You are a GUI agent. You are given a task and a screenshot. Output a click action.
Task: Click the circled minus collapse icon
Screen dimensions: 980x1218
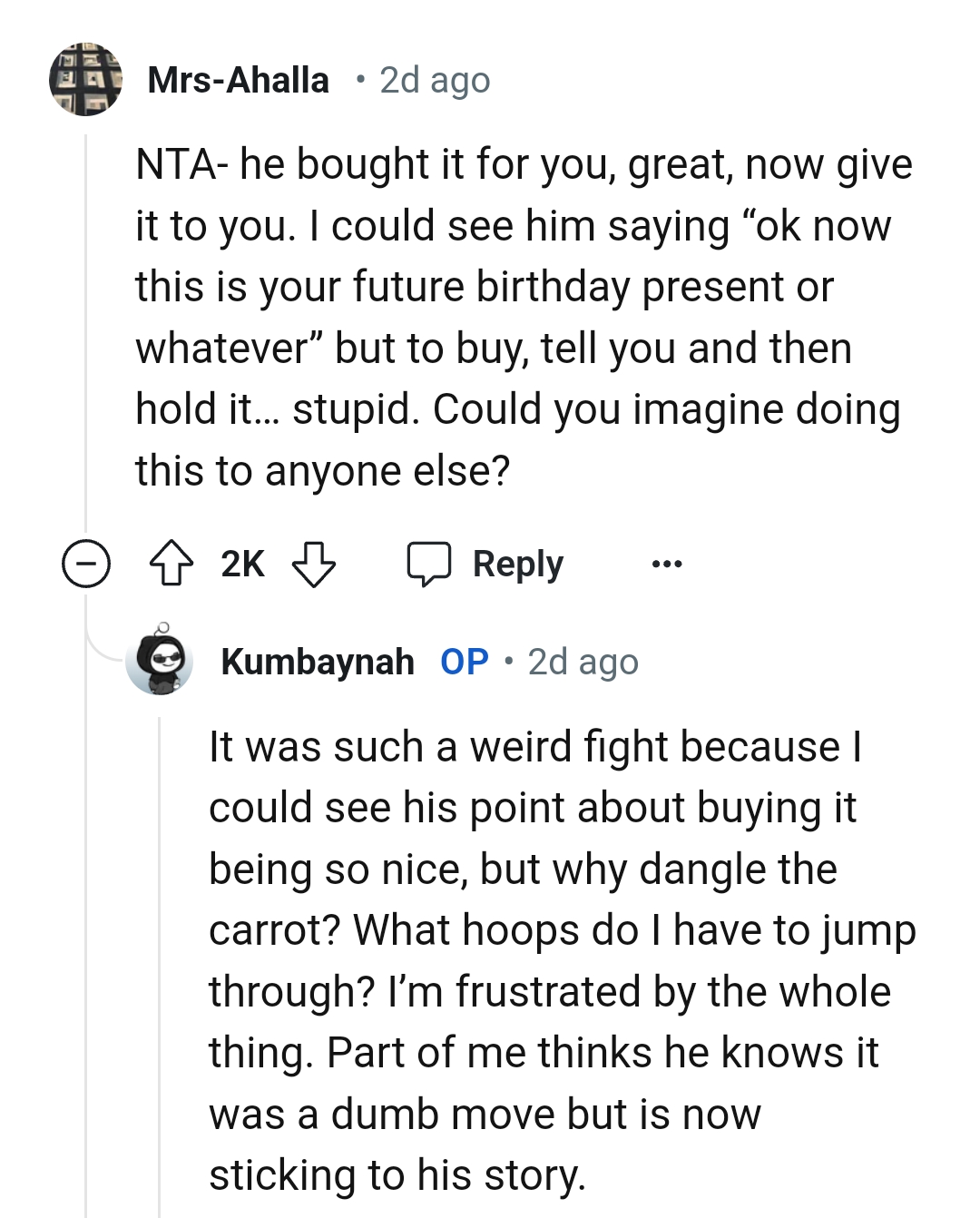coord(84,564)
